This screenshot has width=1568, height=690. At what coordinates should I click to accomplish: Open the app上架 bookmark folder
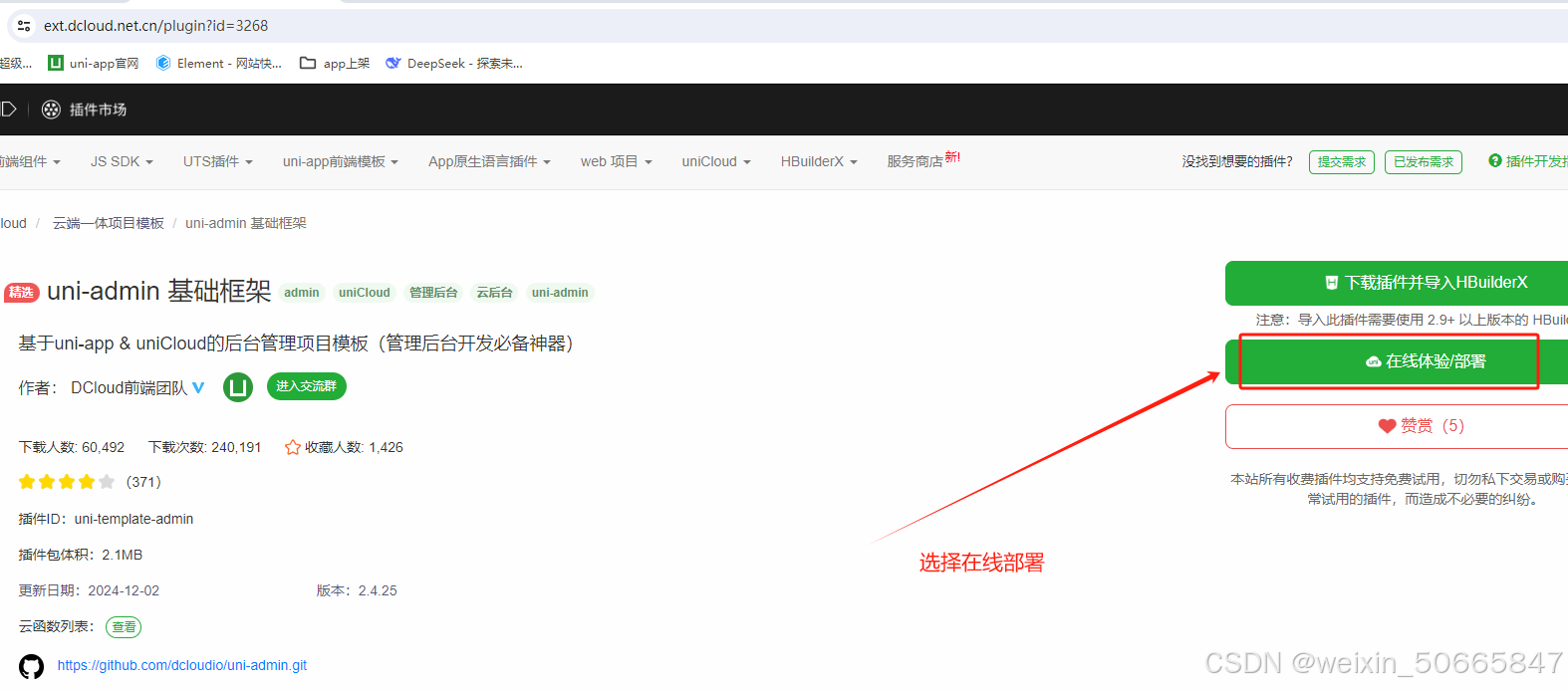coord(335,64)
